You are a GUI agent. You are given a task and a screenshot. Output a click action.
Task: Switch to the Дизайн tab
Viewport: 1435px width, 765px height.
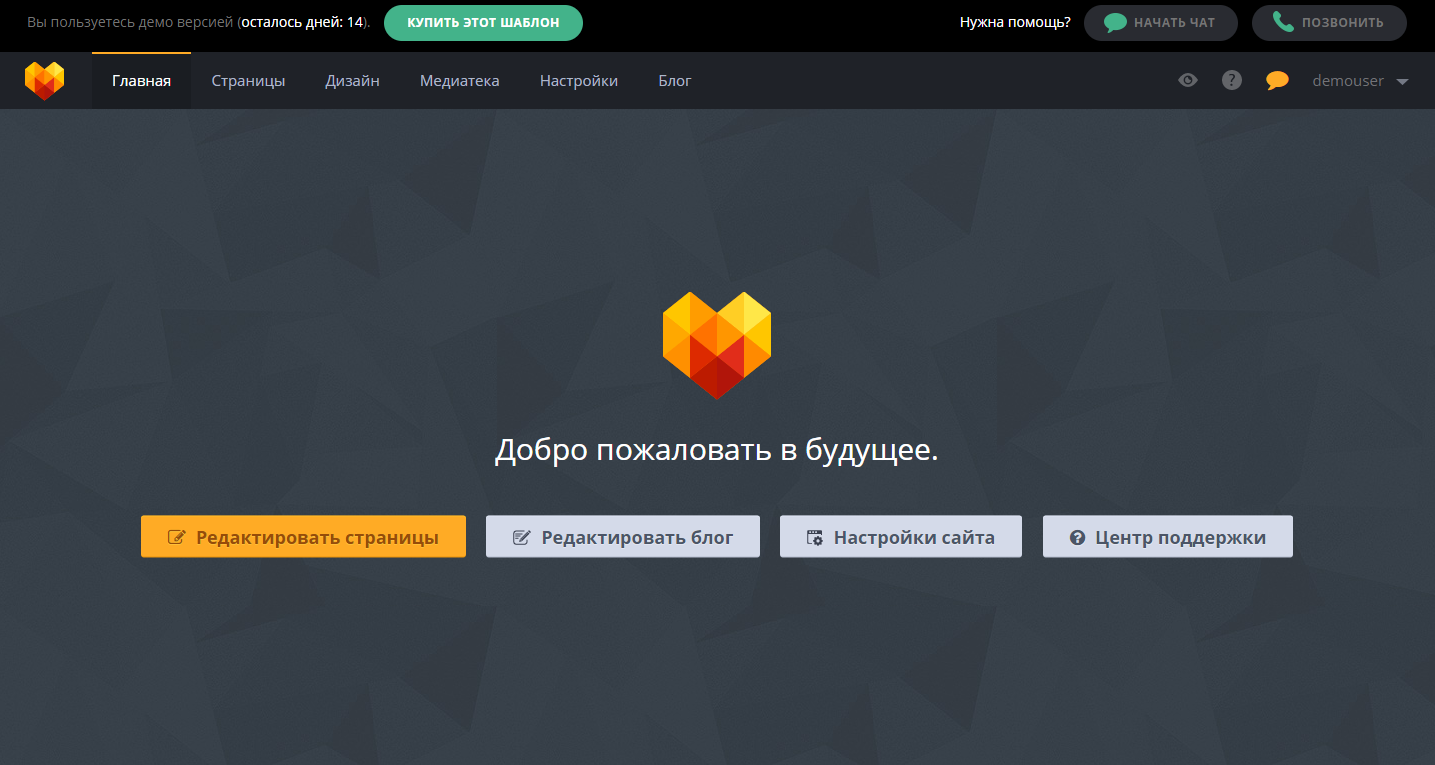coord(352,81)
